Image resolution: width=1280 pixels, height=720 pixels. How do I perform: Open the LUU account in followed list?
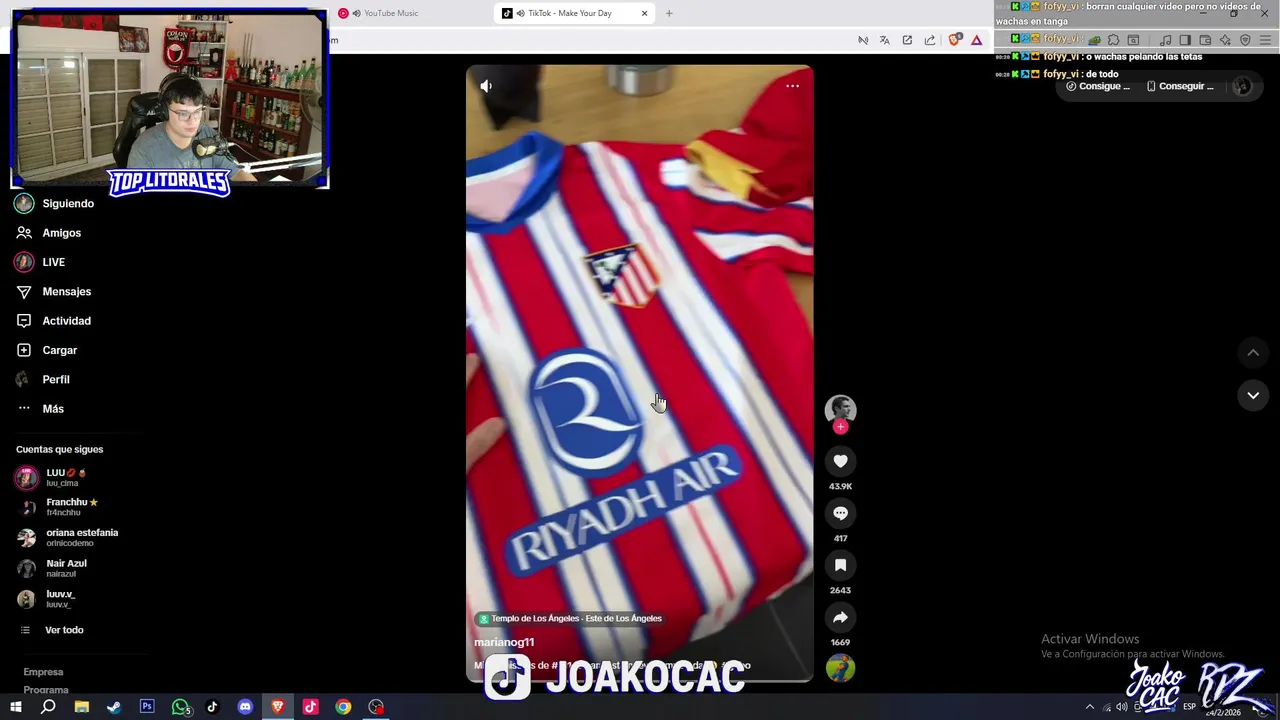[66, 477]
